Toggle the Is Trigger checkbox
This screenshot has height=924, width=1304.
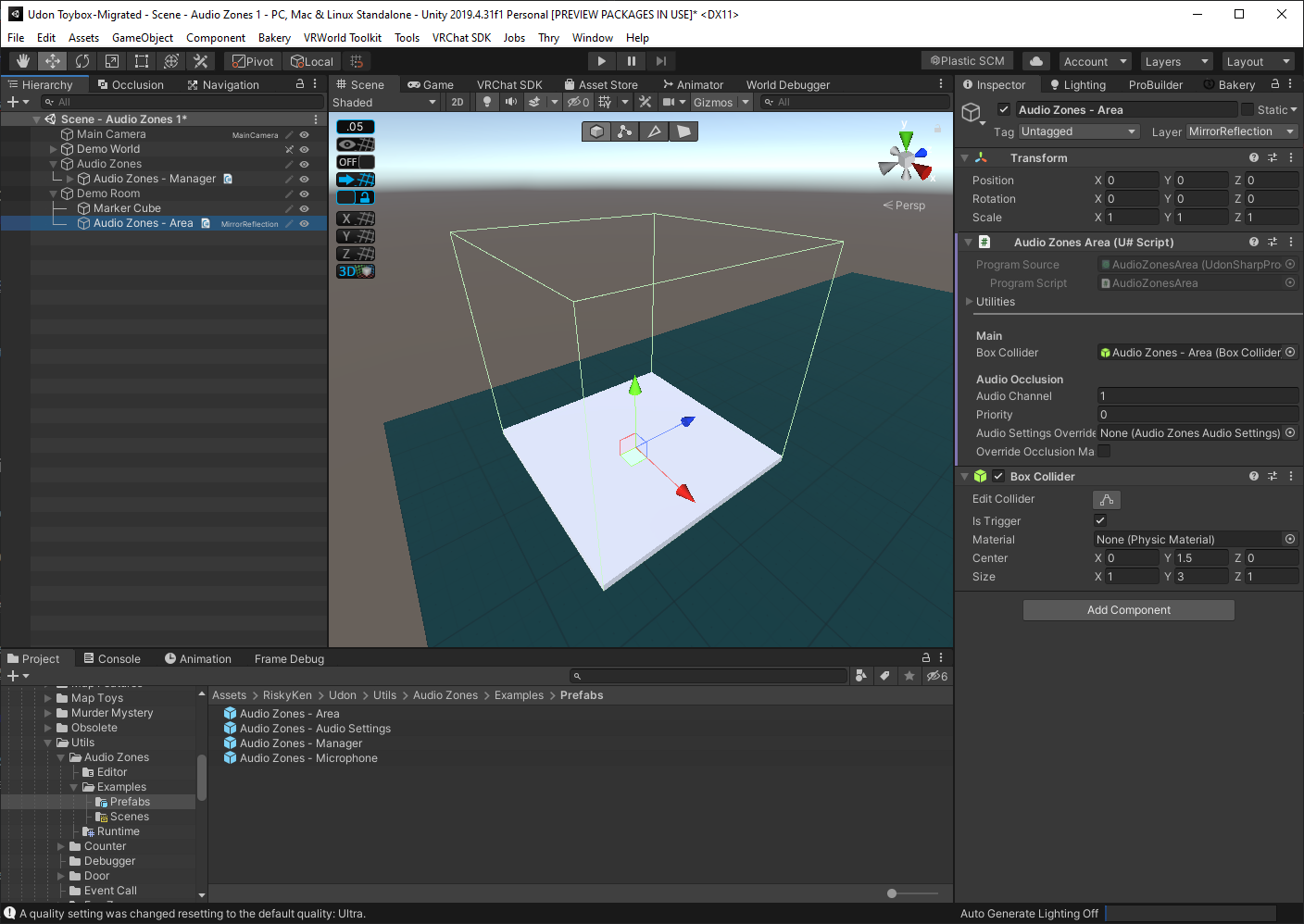click(1100, 520)
